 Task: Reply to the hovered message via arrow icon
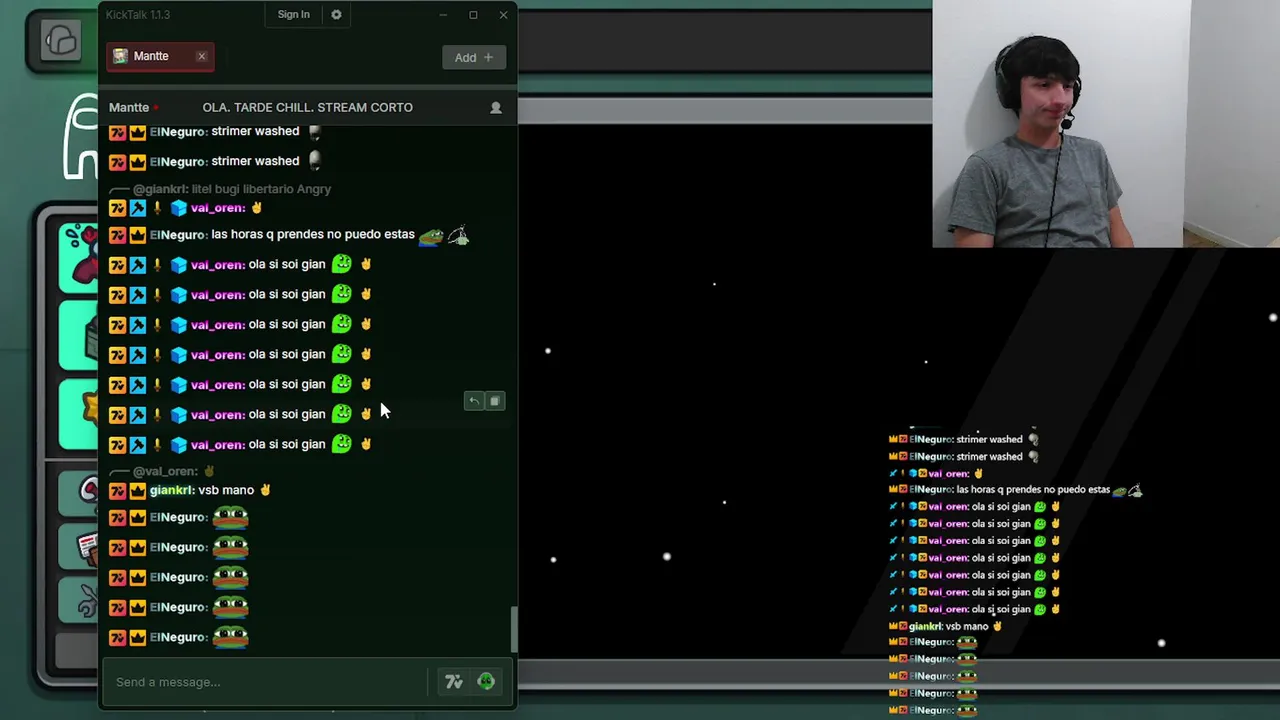[474, 401]
